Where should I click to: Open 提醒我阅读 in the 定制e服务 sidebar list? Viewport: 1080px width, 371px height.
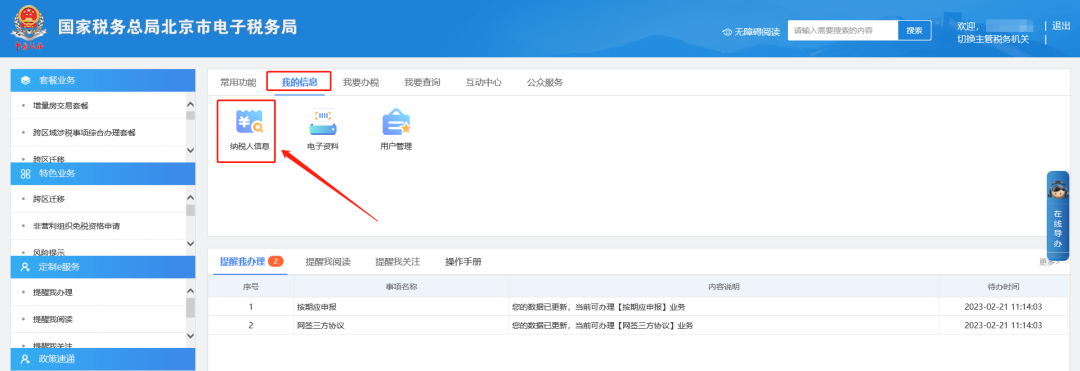tap(53, 319)
